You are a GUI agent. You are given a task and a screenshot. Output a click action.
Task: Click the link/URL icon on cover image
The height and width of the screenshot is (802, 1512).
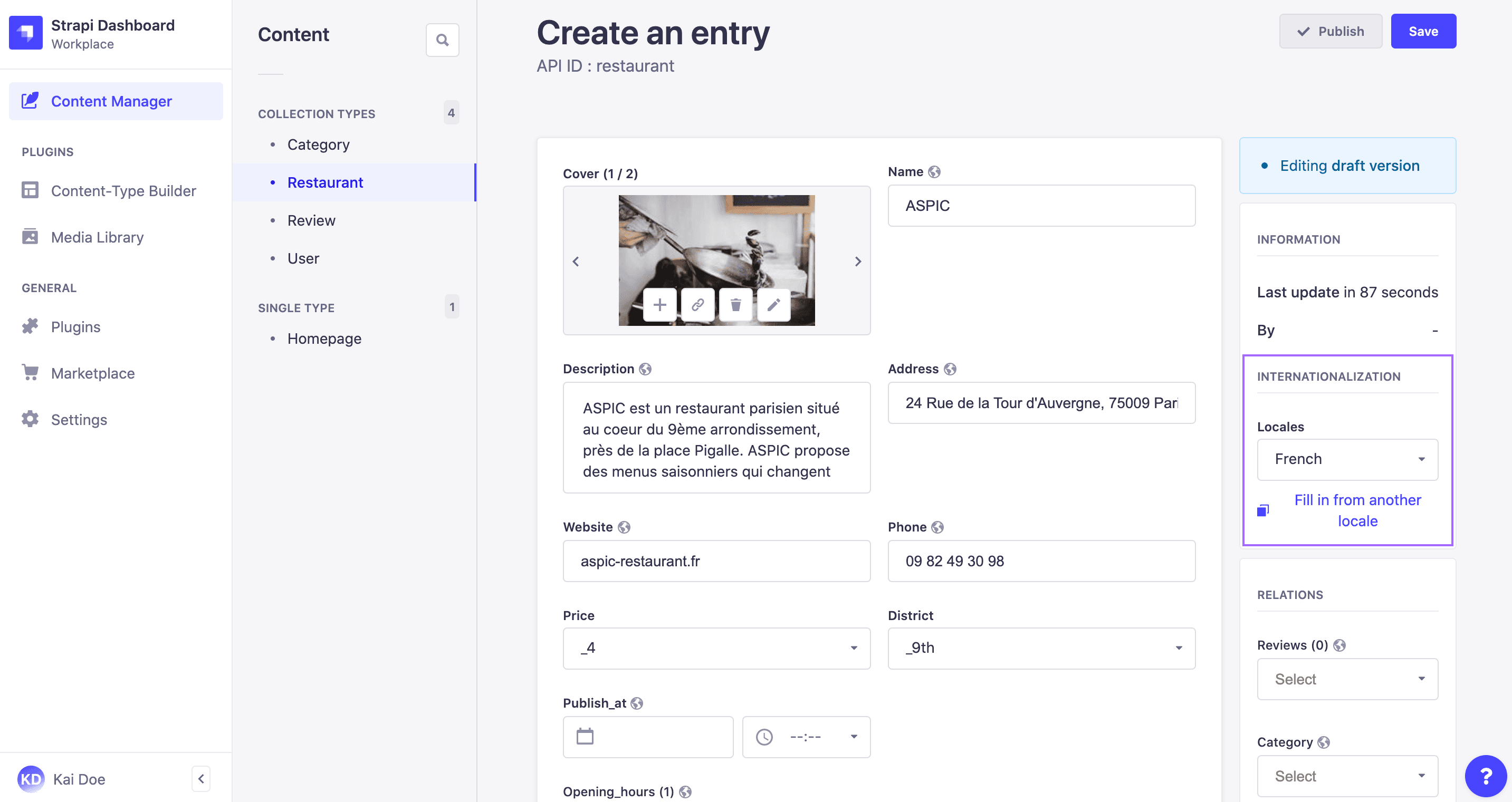(x=697, y=305)
